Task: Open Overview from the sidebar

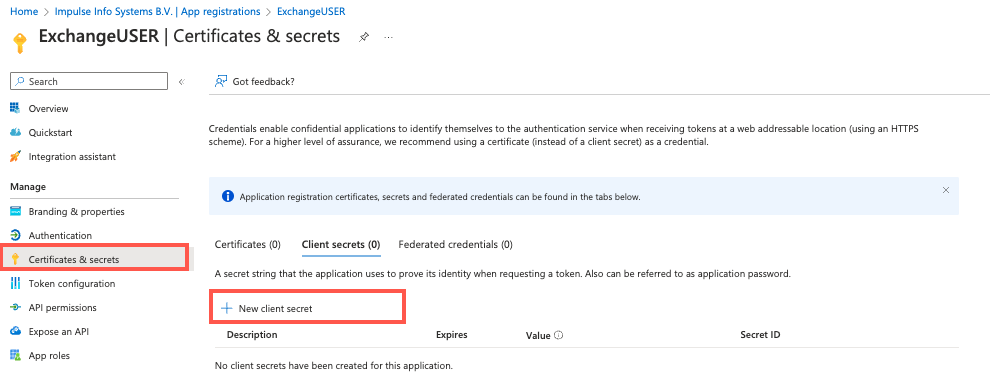Action: [48, 109]
